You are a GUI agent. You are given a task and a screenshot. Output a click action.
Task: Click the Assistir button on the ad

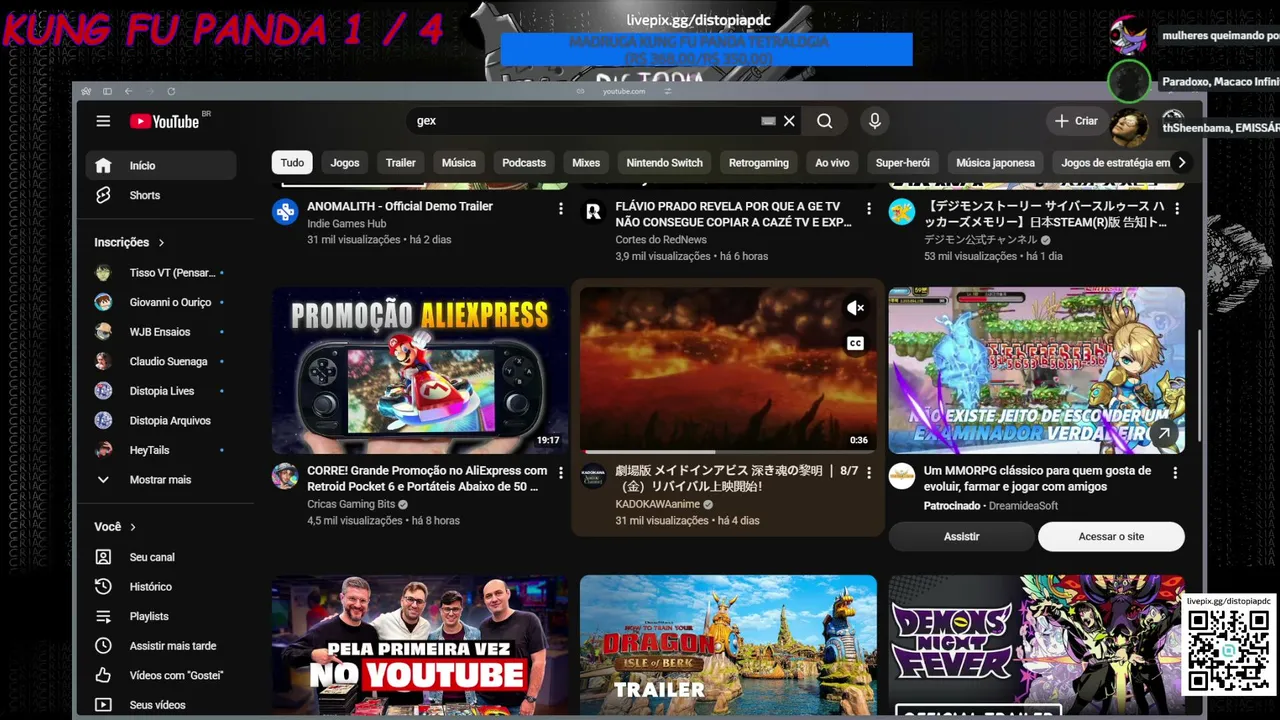click(961, 537)
